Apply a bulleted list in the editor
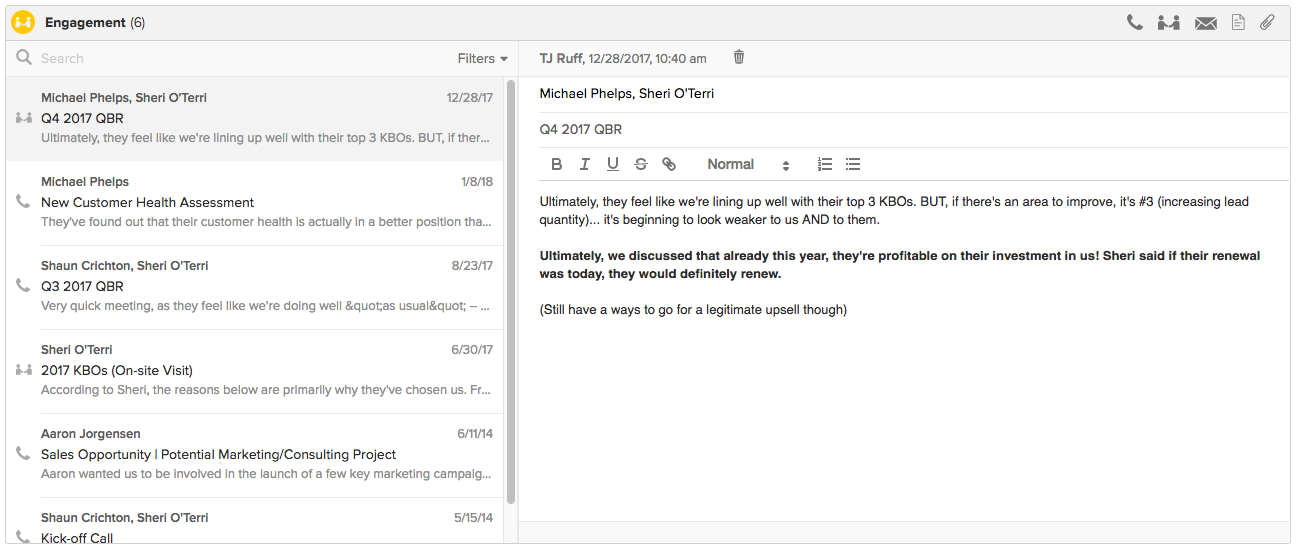This screenshot has height=549, width=1298. point(853,164)
